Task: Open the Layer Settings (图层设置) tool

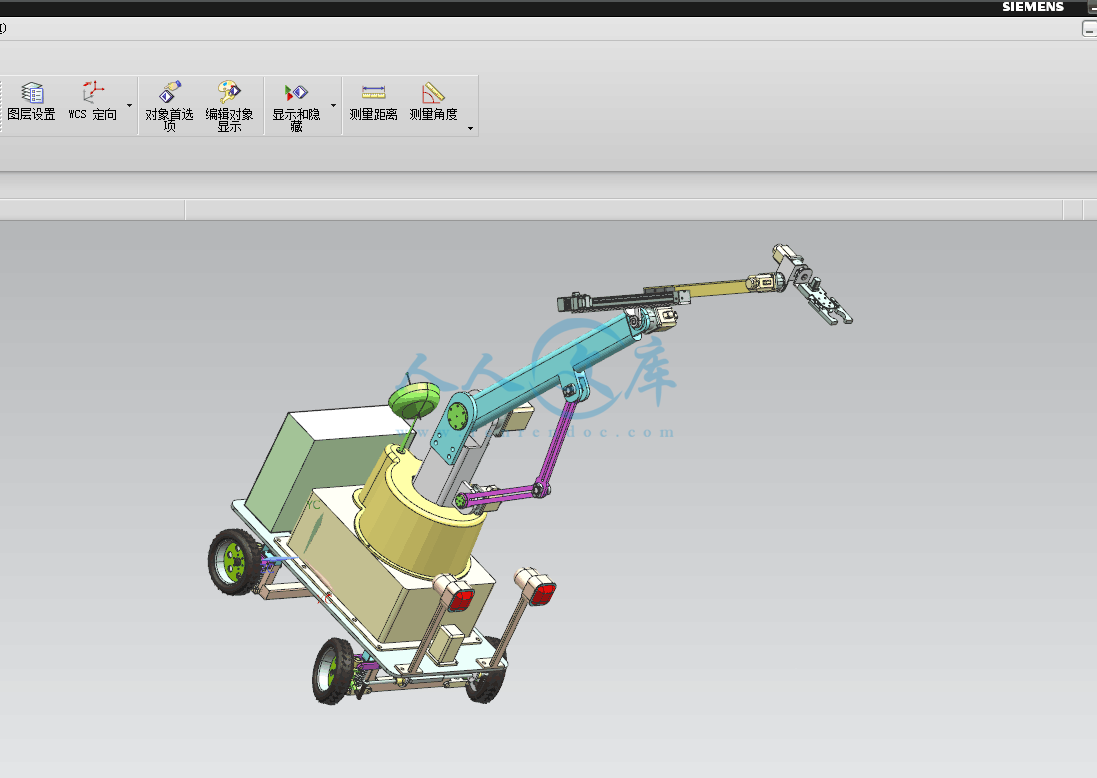Action: tap(32, 102)
